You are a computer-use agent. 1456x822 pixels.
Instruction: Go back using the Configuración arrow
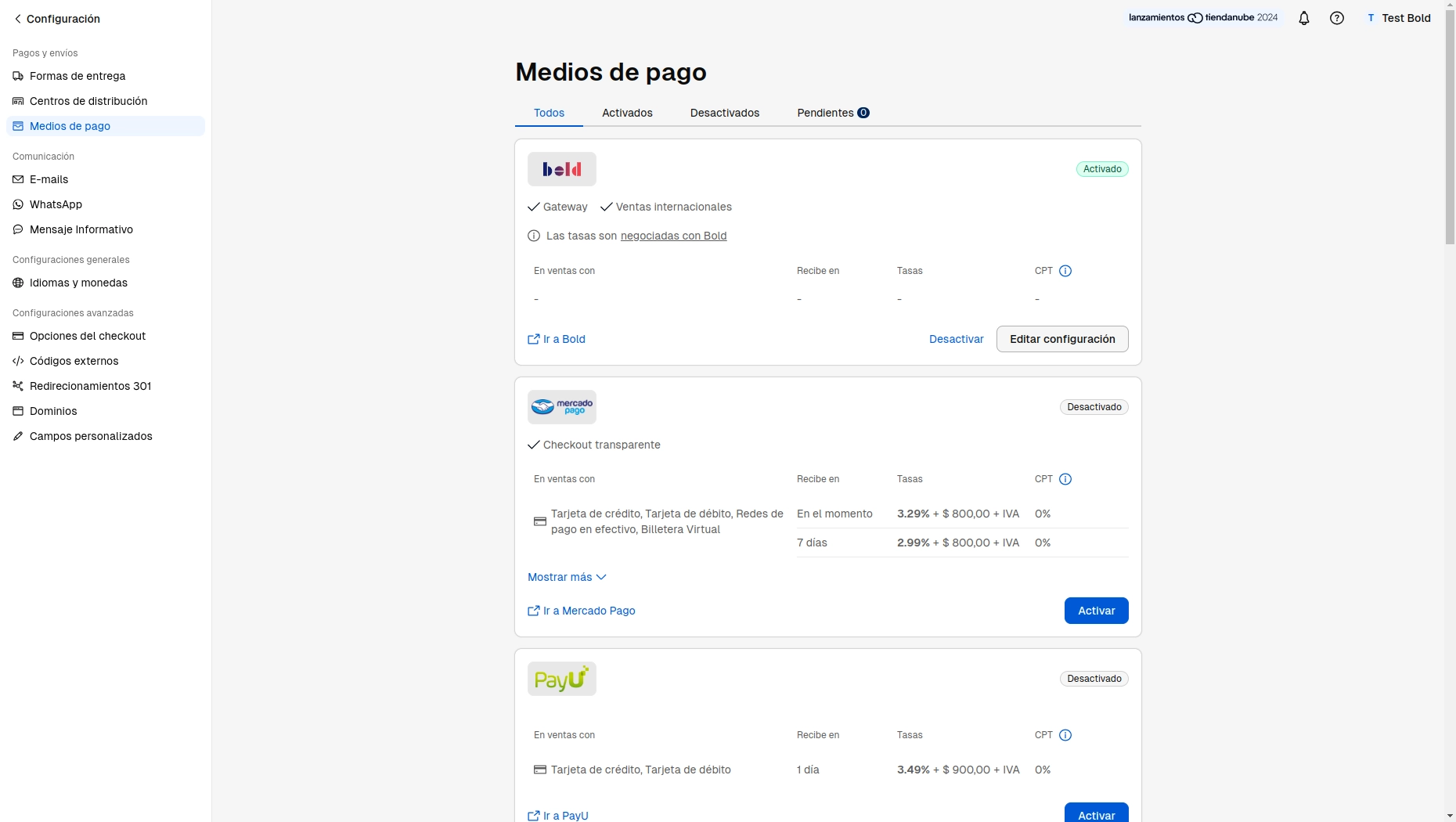(18, 19)
